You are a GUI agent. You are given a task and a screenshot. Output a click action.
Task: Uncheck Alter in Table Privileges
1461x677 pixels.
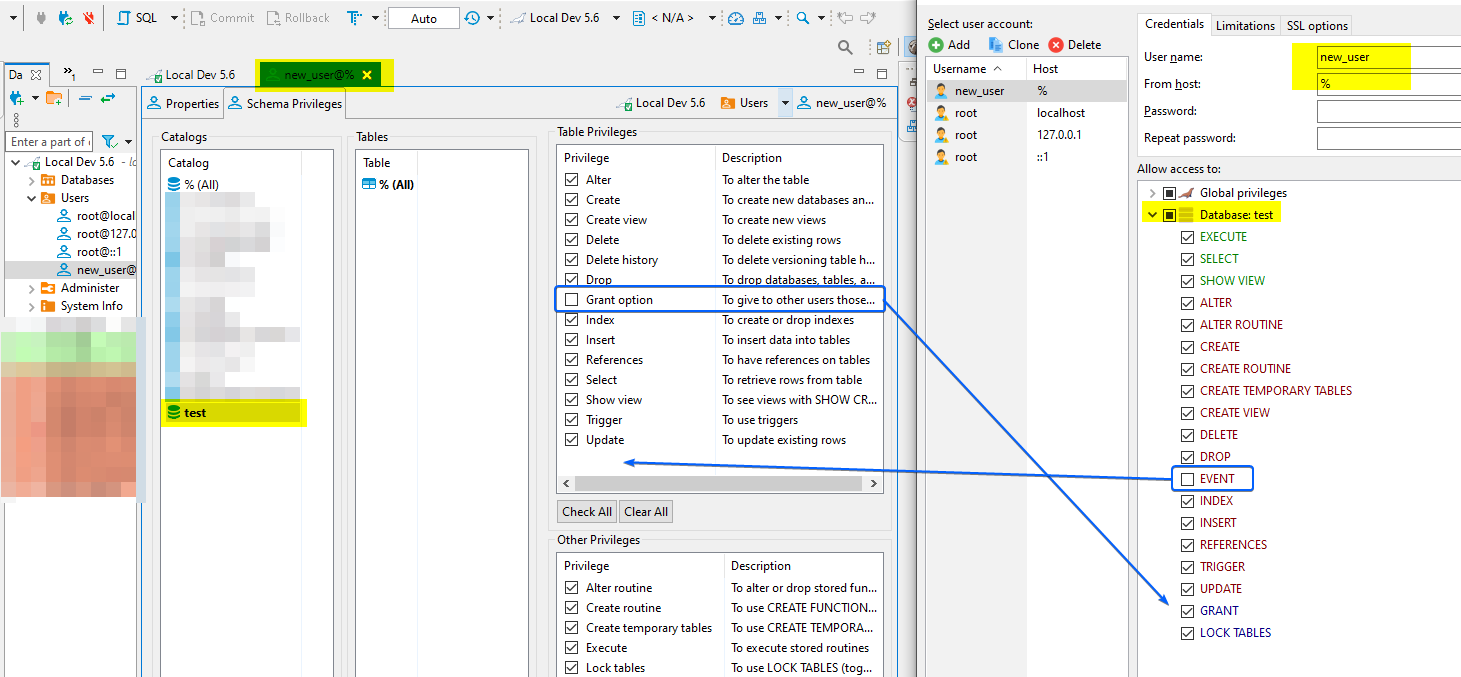(x=572, y=180)
